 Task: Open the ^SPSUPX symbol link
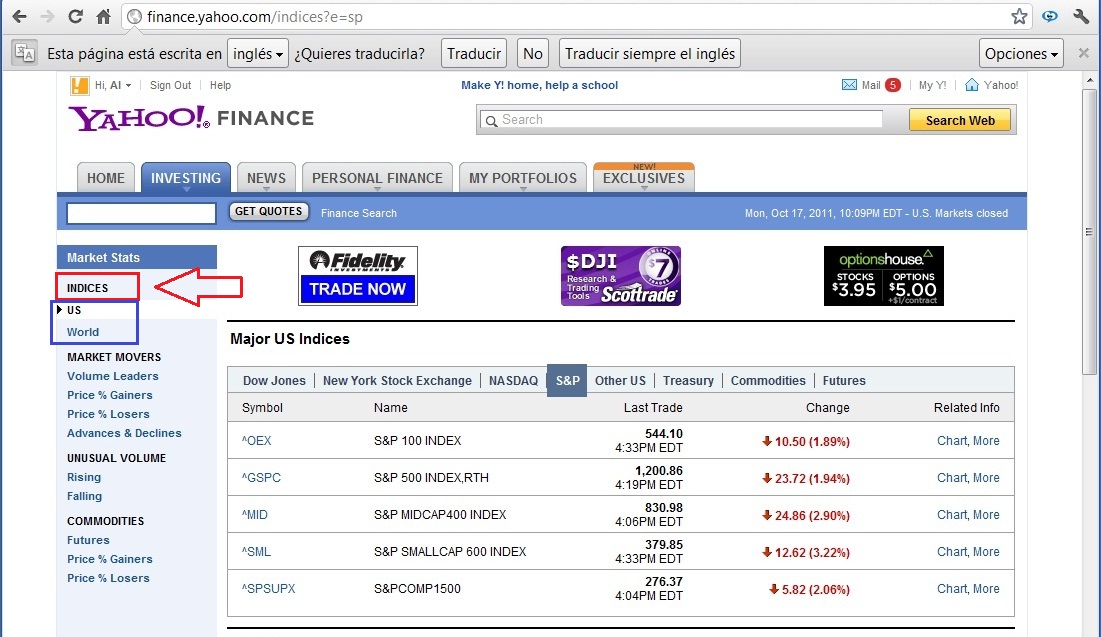pos(268,589)
